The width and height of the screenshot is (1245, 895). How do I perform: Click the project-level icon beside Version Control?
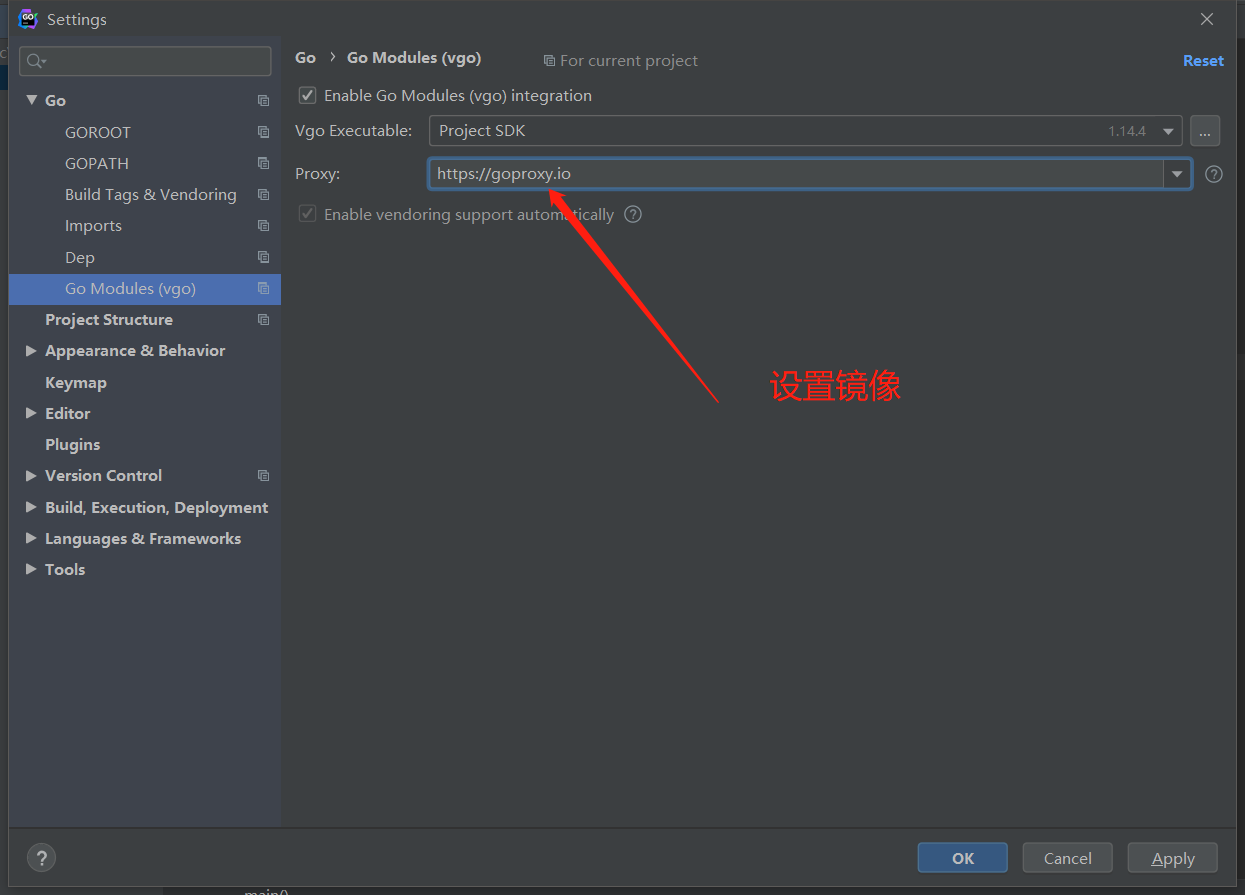263,476
